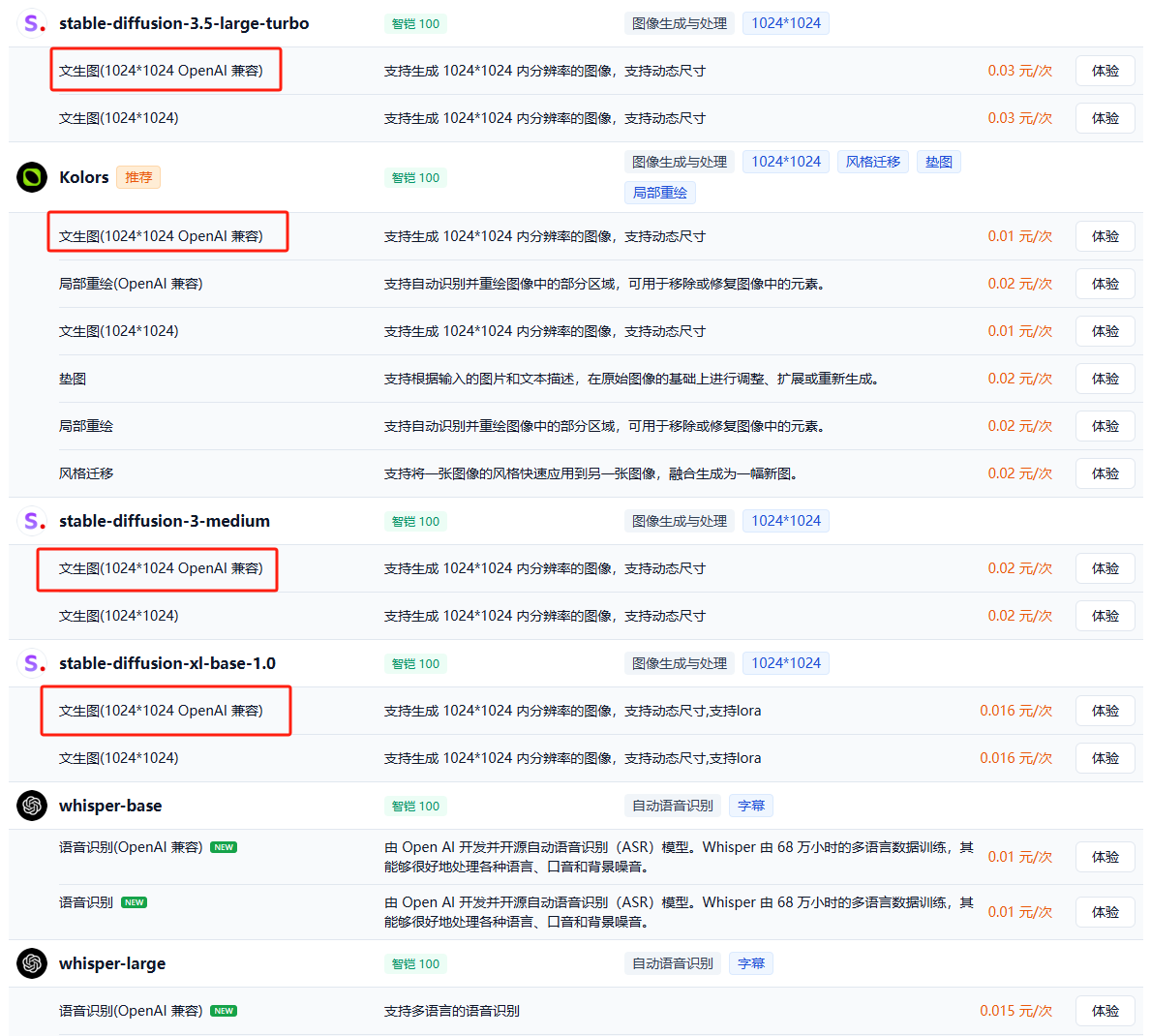This screenshot has height=1036, width=1151.
Task: Click 图像生成与处理 tag on stable-diffusion-3-medium header
Action: click(x=679, y=521)
